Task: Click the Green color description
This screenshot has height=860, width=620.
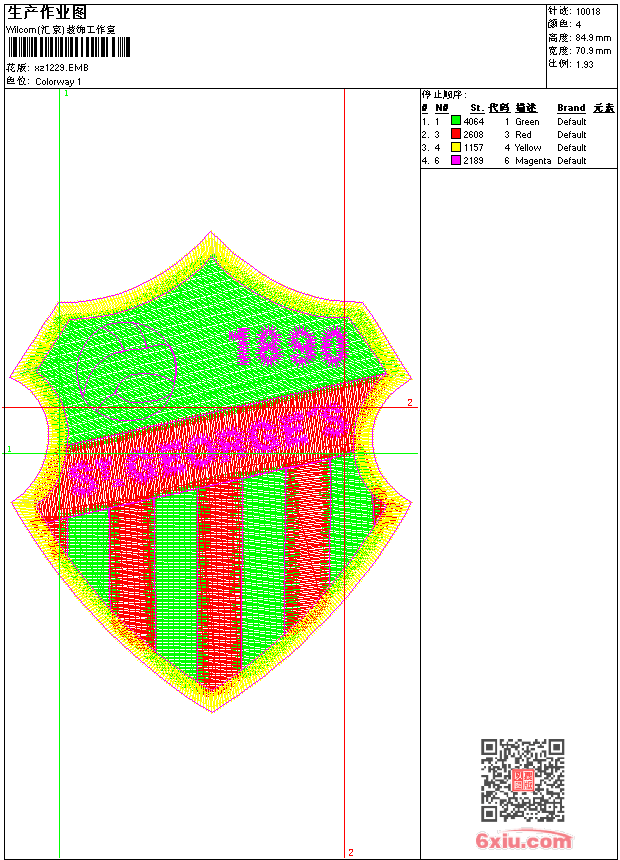Action: click(x=527, y=121)
